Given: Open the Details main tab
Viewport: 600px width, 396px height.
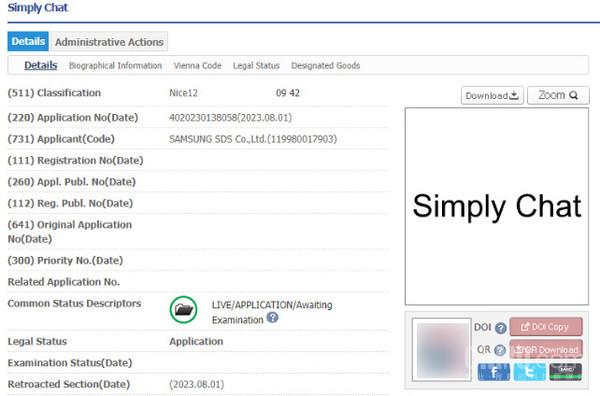Looking at the screenshot, I should click(x=28, y=41).
